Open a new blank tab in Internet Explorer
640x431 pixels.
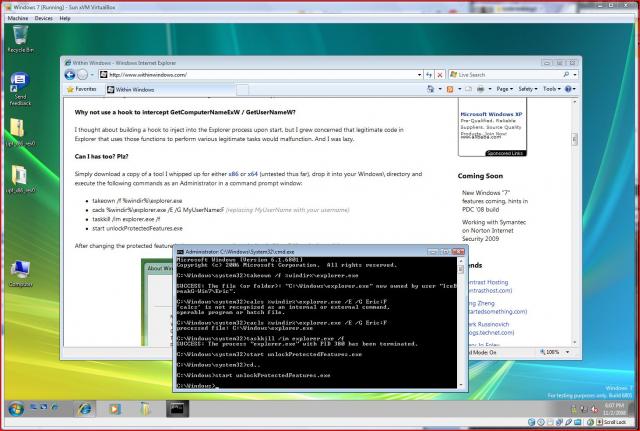pyautogui.click(x=242, y=89)
